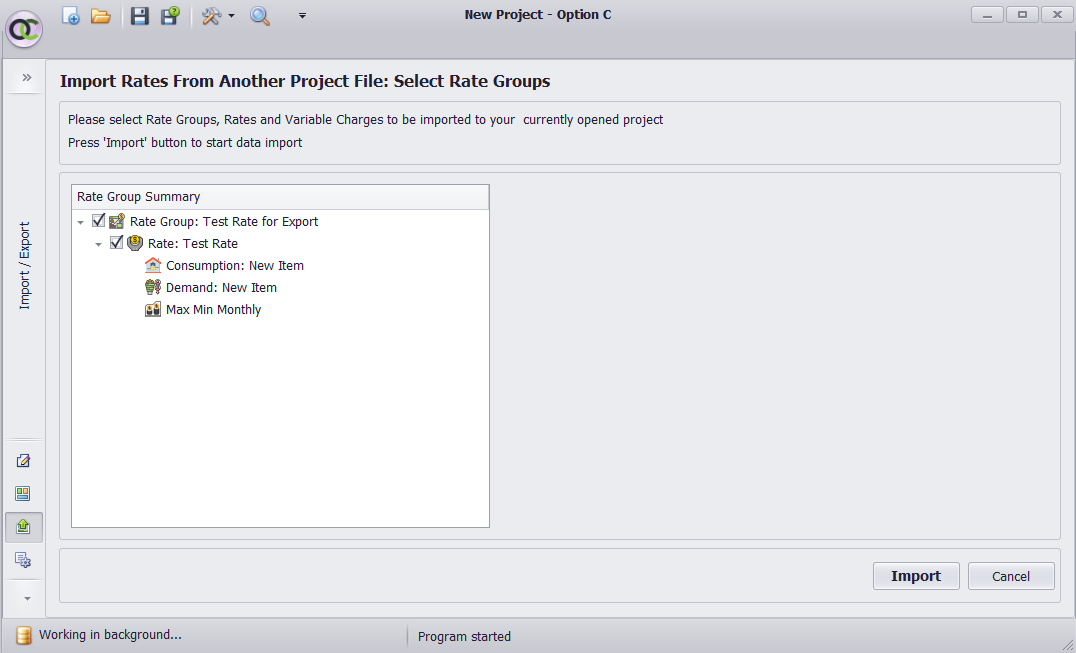
Task: Toggle the Rate: Test Rate checkbox
Action: tap(117, 243)
